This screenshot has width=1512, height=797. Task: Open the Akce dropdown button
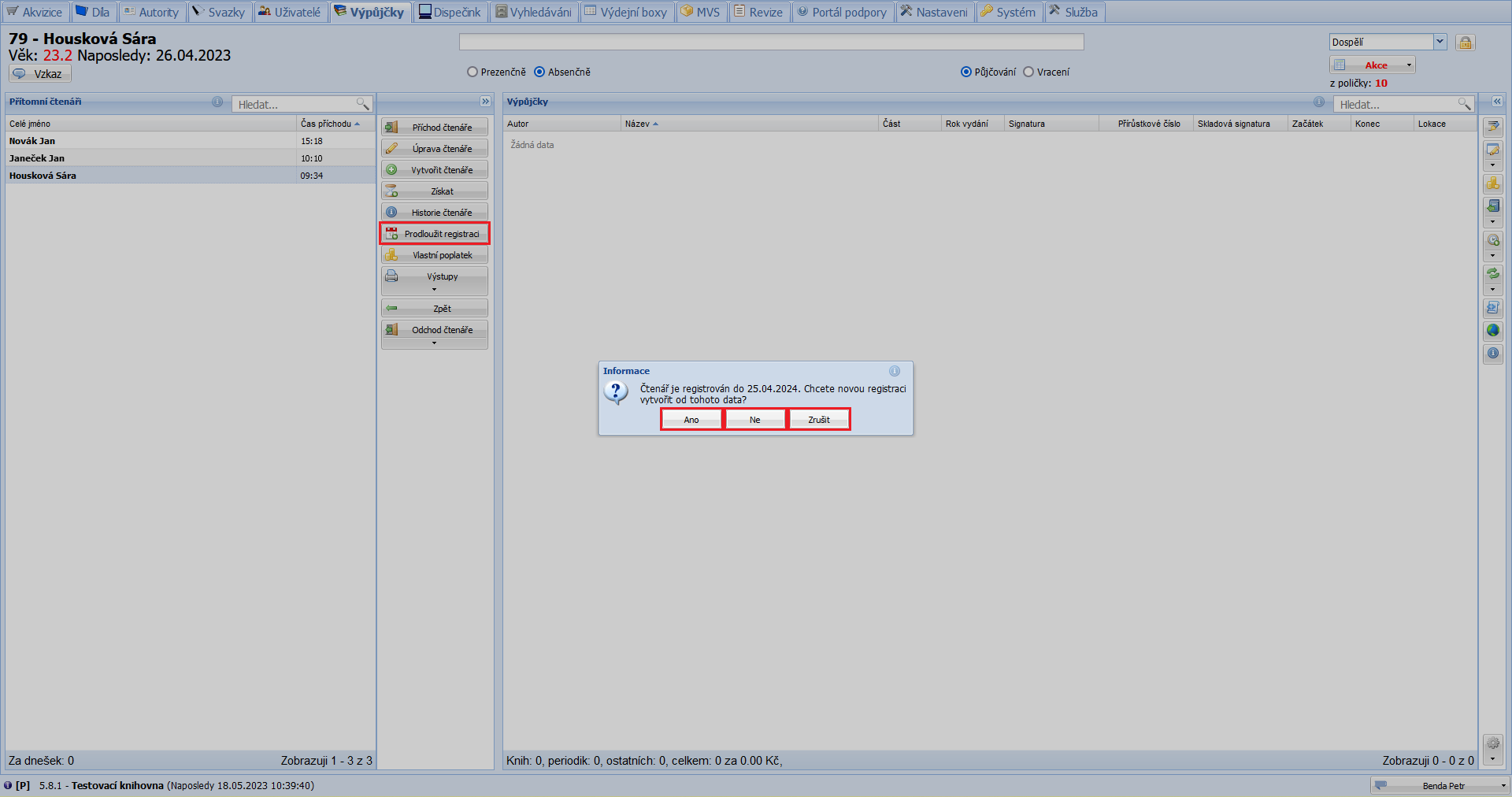pyautogui.click(x=1373, y=65)
